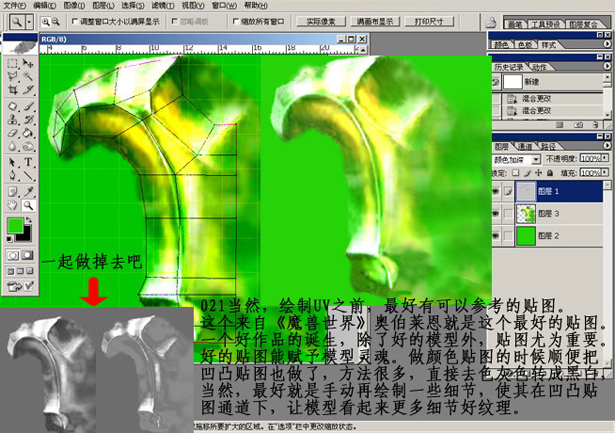Open the History panel flyout menu arrow
615x433 pixels.
(x=607, y=66)
